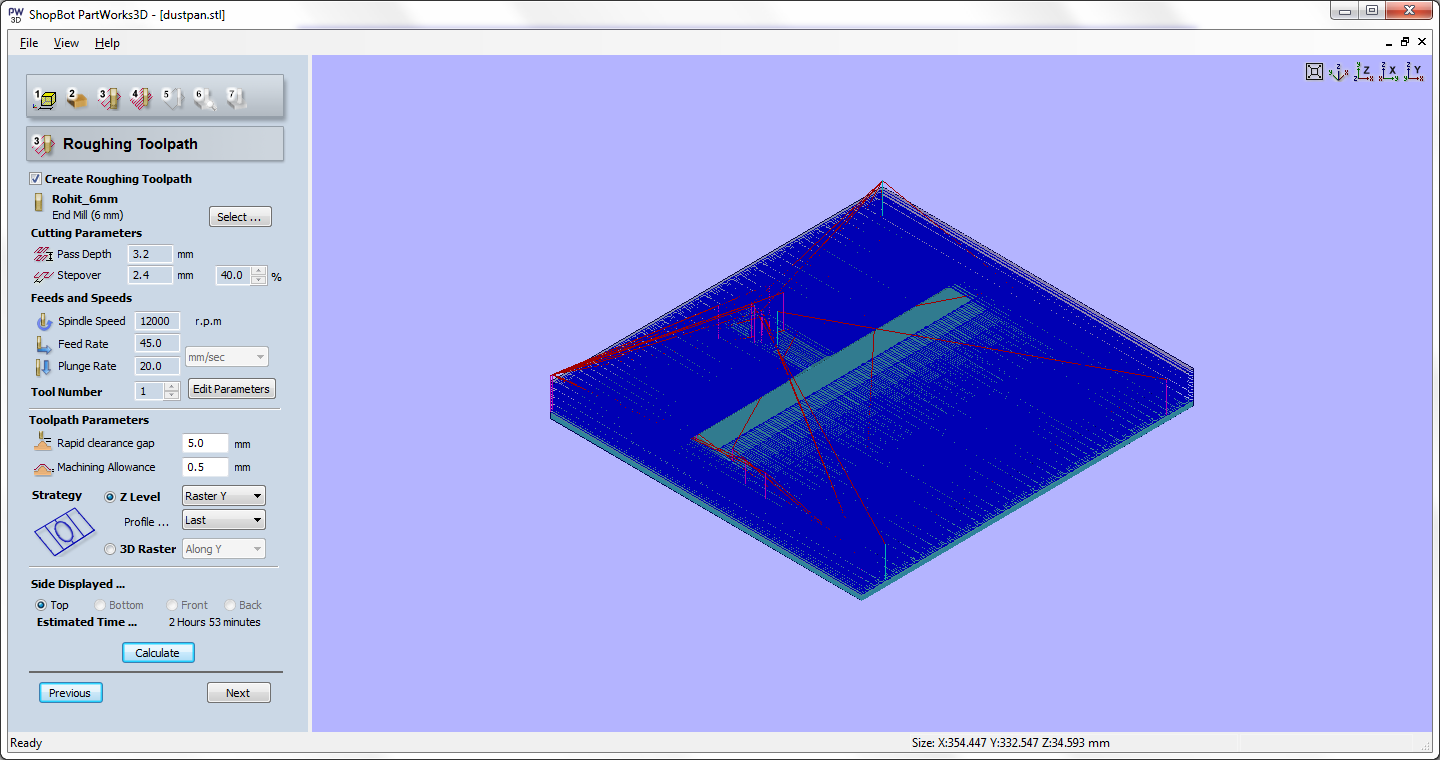The width and height of the screenshot is (1440, 760).
Task: Zoom to fit the model in view
Action: pyautogui.click(x=1315, y=71)
